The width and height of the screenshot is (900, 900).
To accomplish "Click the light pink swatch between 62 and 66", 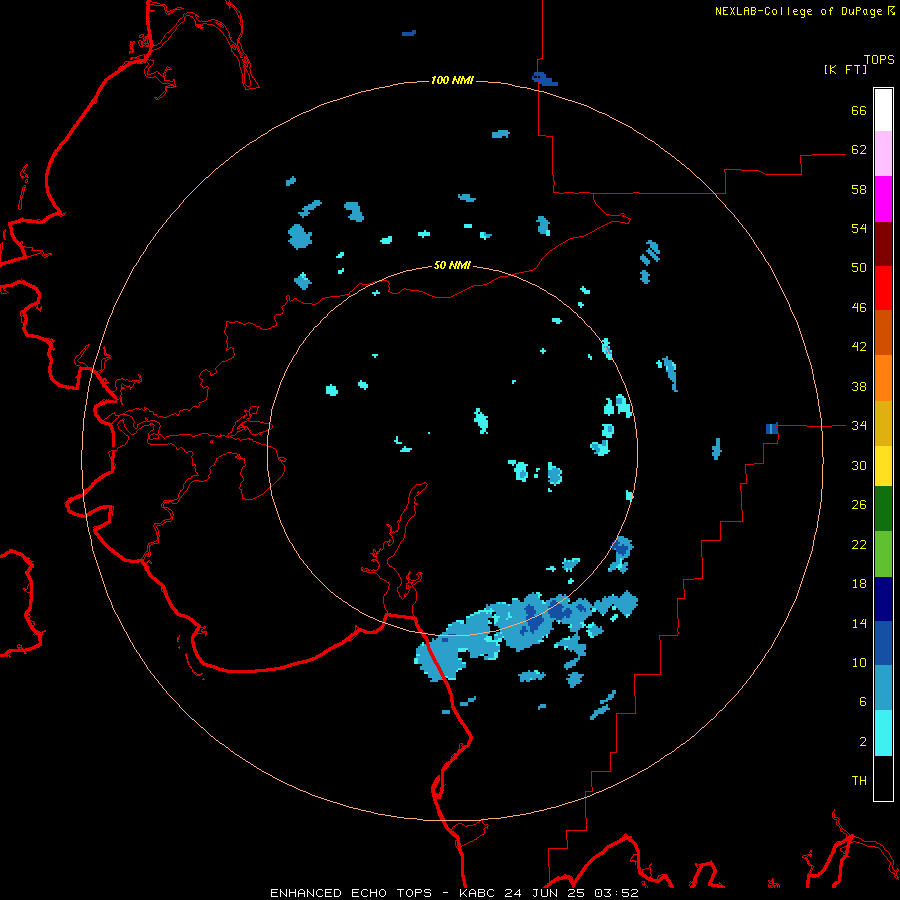I will (x=883, y=153).
